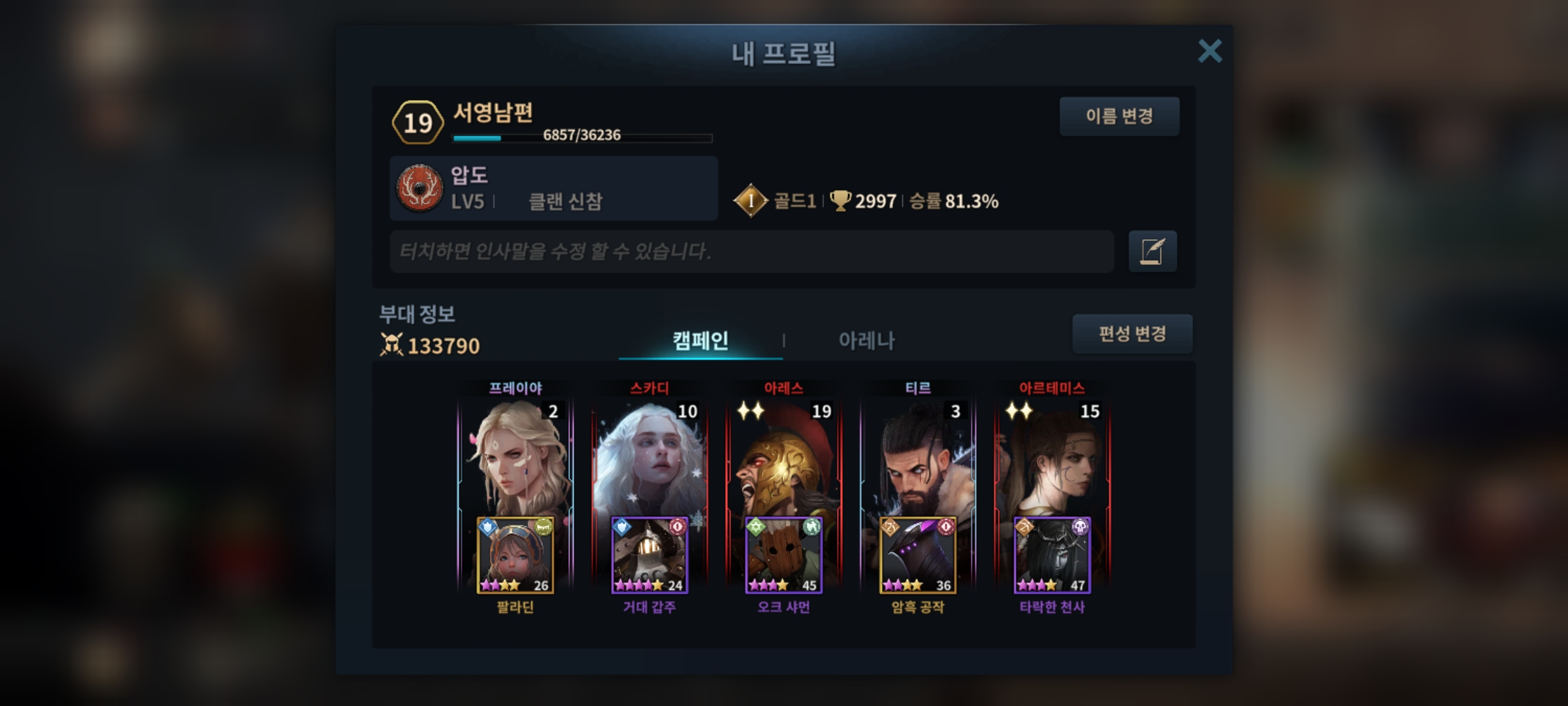Image resolution: width=1568 pixels, height=706 pixels.
Task: Click the level 19 hexagon badge
Action: pyautogui.click(x=418, y=122)
